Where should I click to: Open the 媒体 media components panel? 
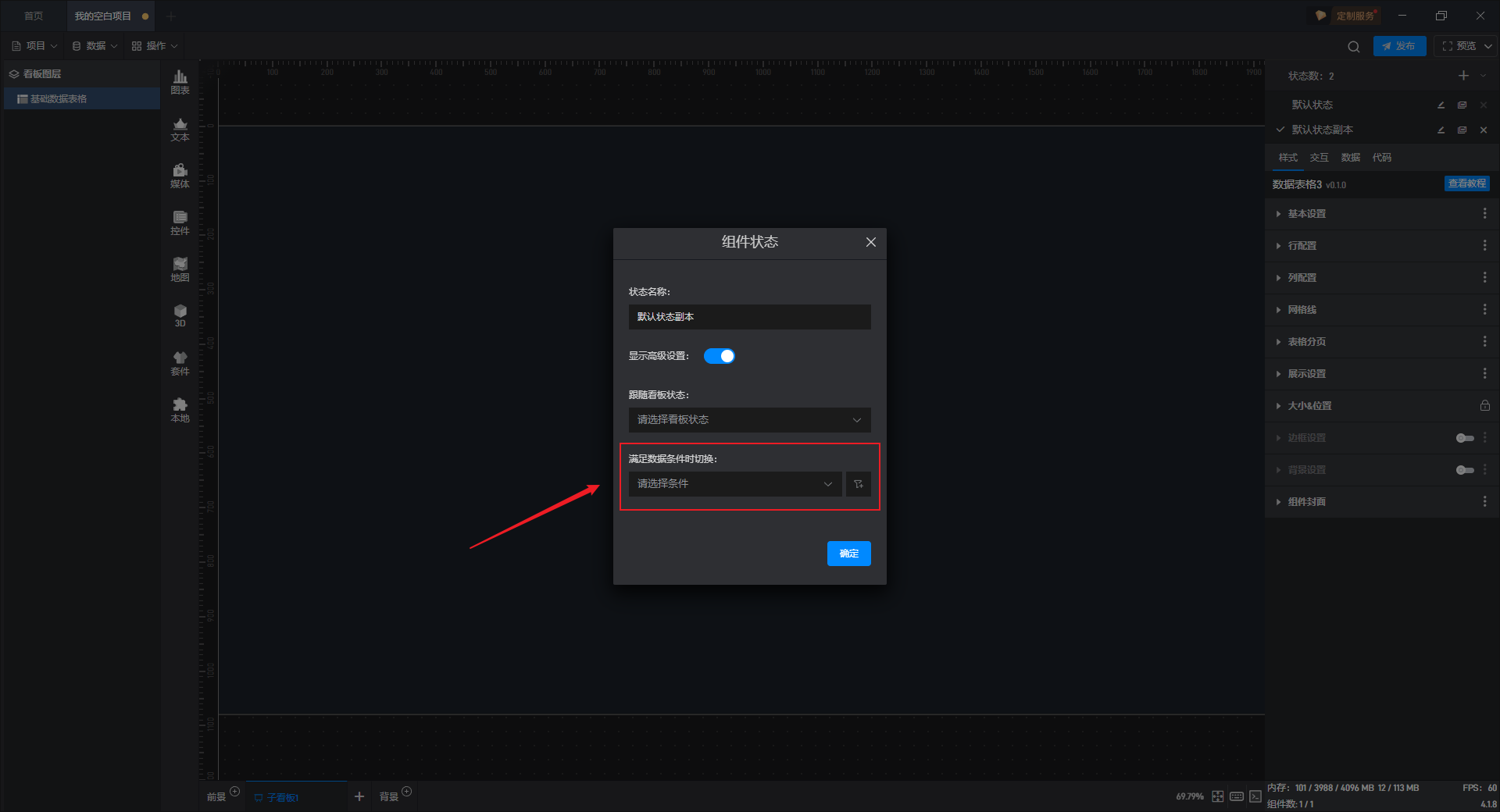tap(180, 176)
